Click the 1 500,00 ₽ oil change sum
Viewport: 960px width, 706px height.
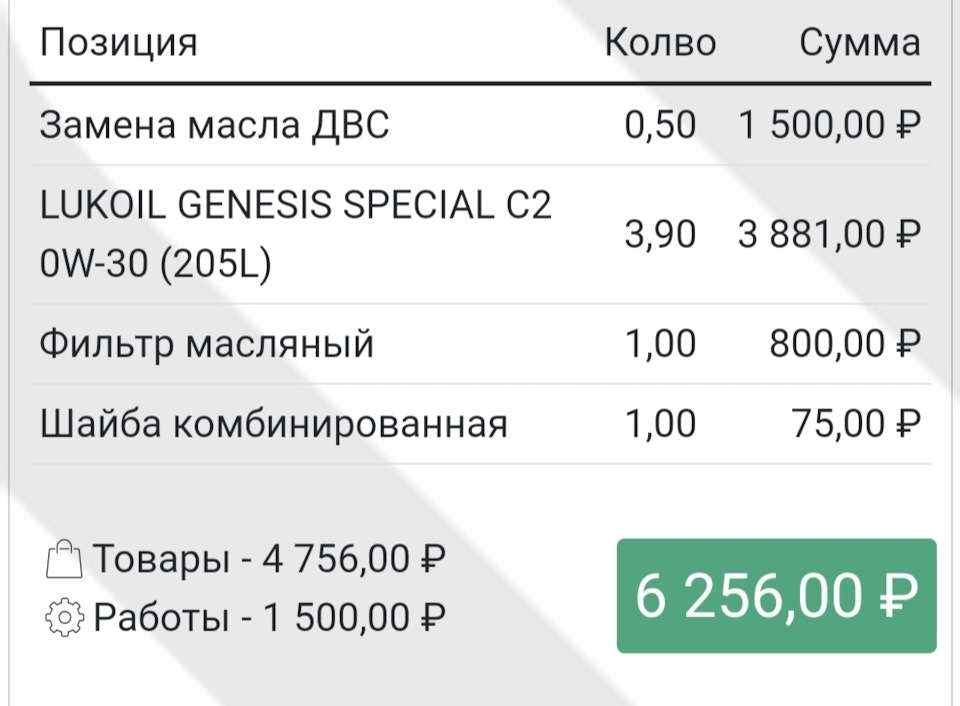pyautogui.click(x=829, y=125)
